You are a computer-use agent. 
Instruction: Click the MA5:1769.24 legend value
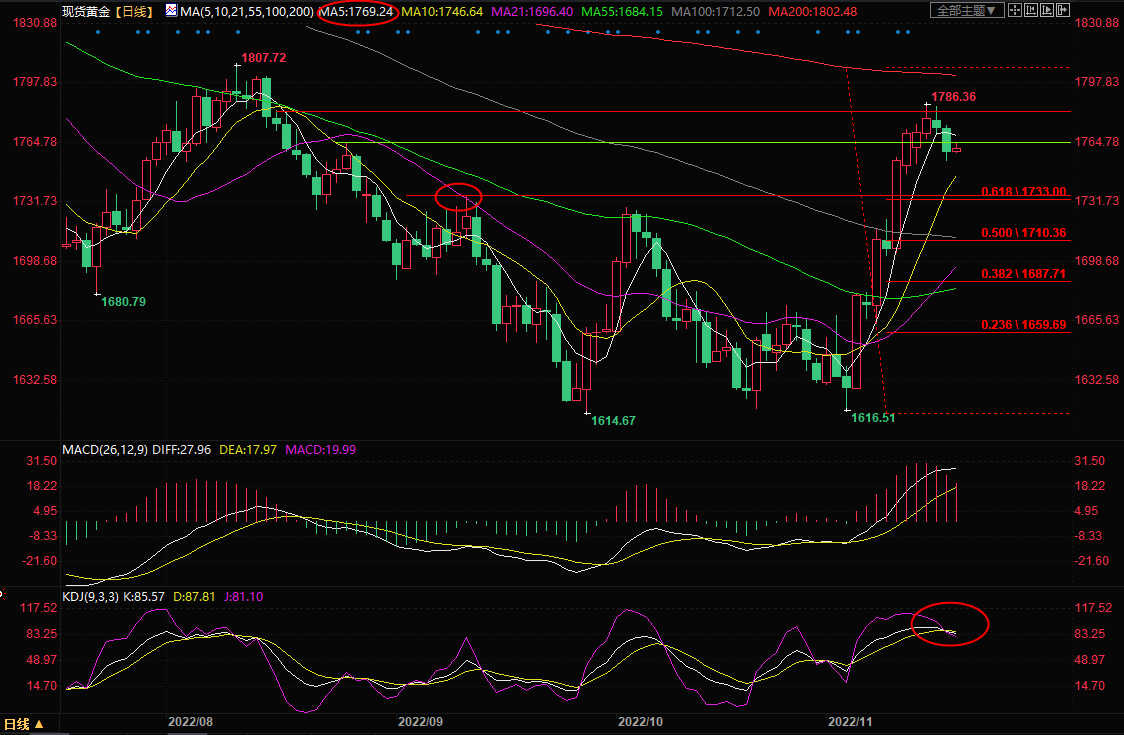click(x=357, y=12)
